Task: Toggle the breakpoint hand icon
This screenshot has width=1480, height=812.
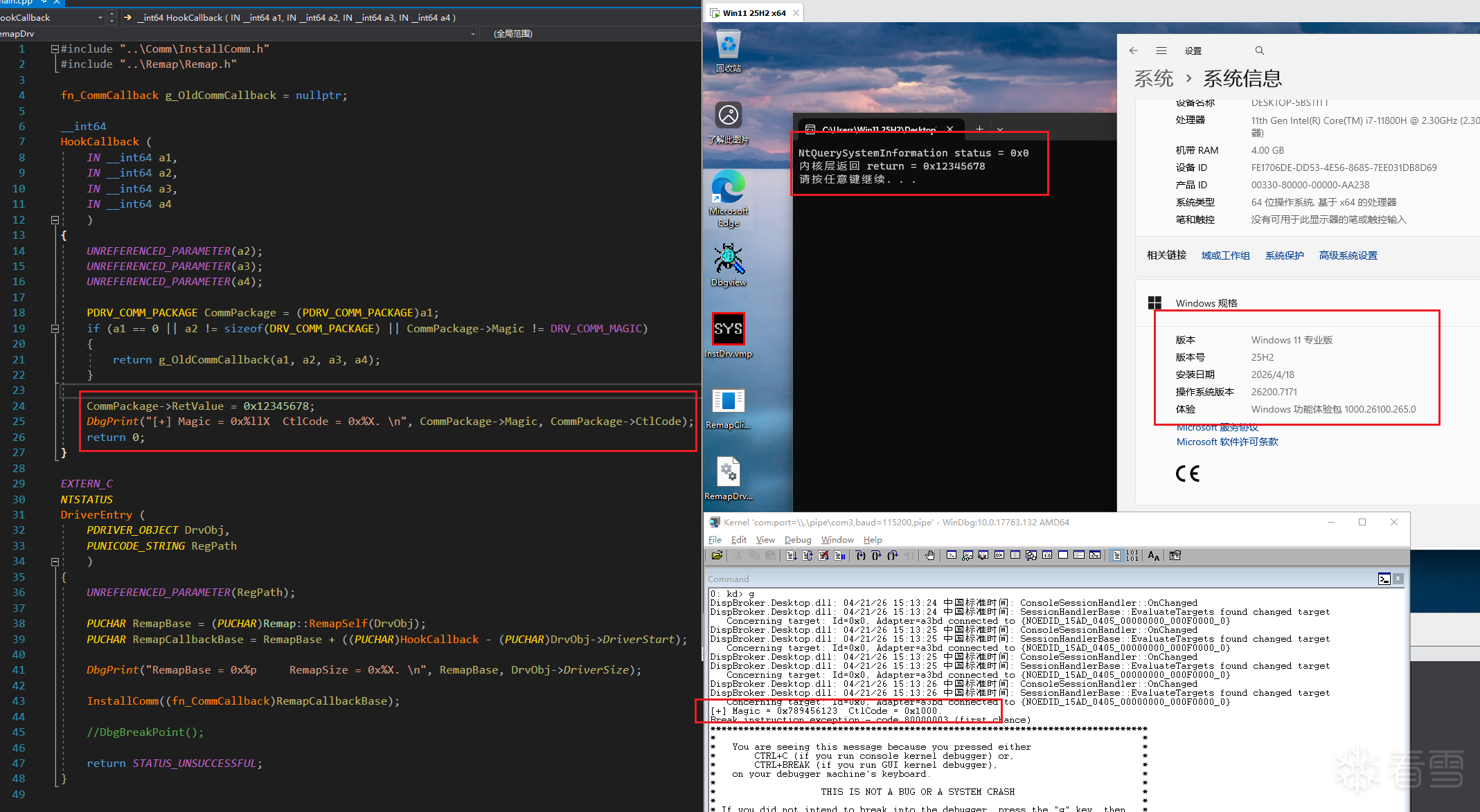Action: [930, 555]
